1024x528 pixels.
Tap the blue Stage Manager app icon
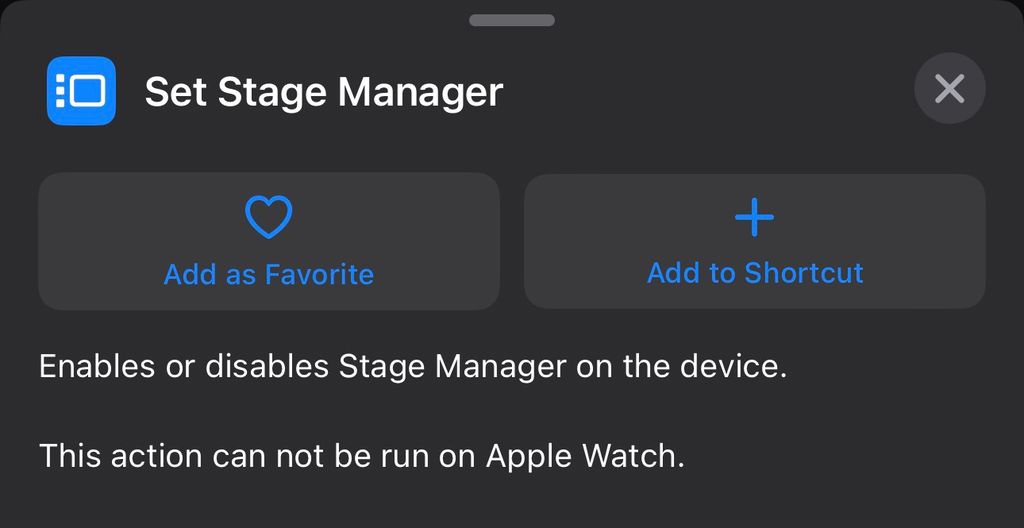81,91
